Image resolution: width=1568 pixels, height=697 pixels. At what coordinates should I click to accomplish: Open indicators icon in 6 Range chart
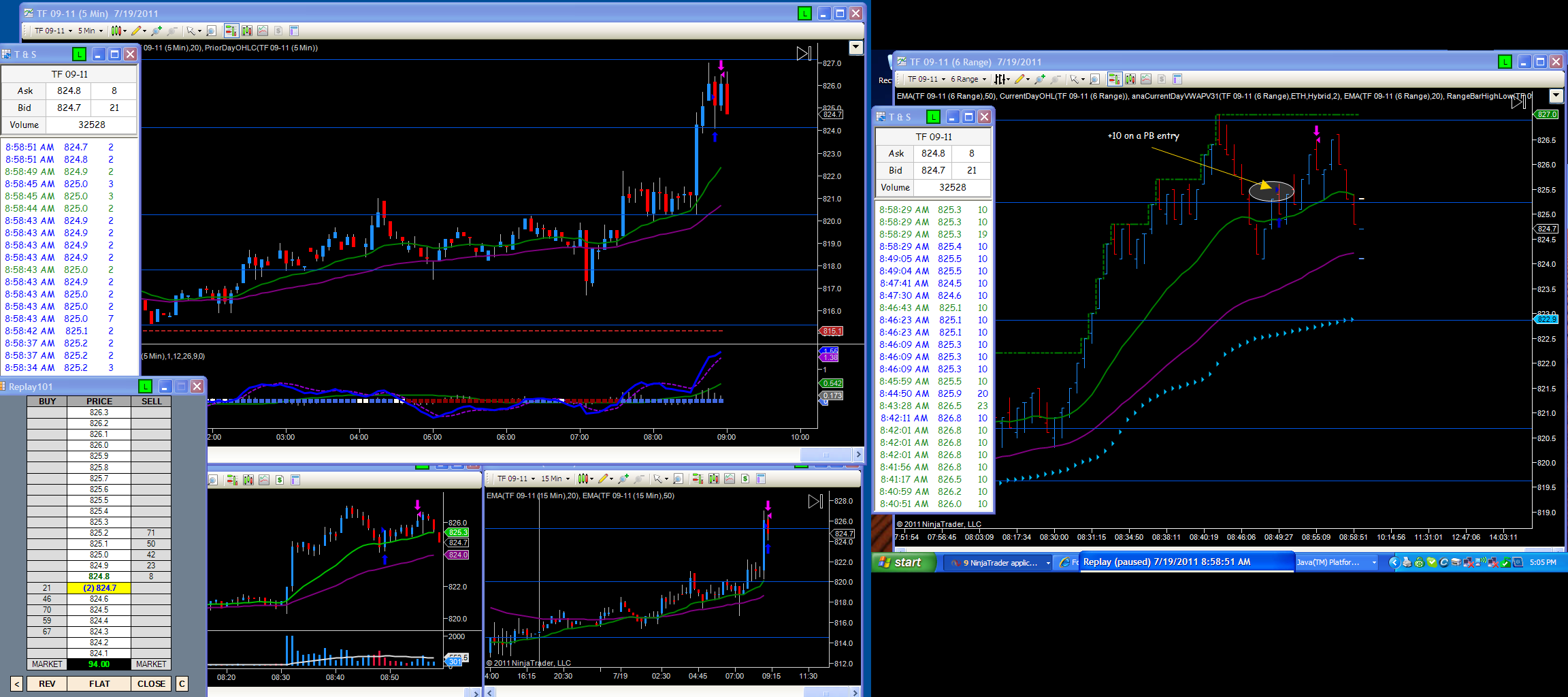pos(1146,79)
